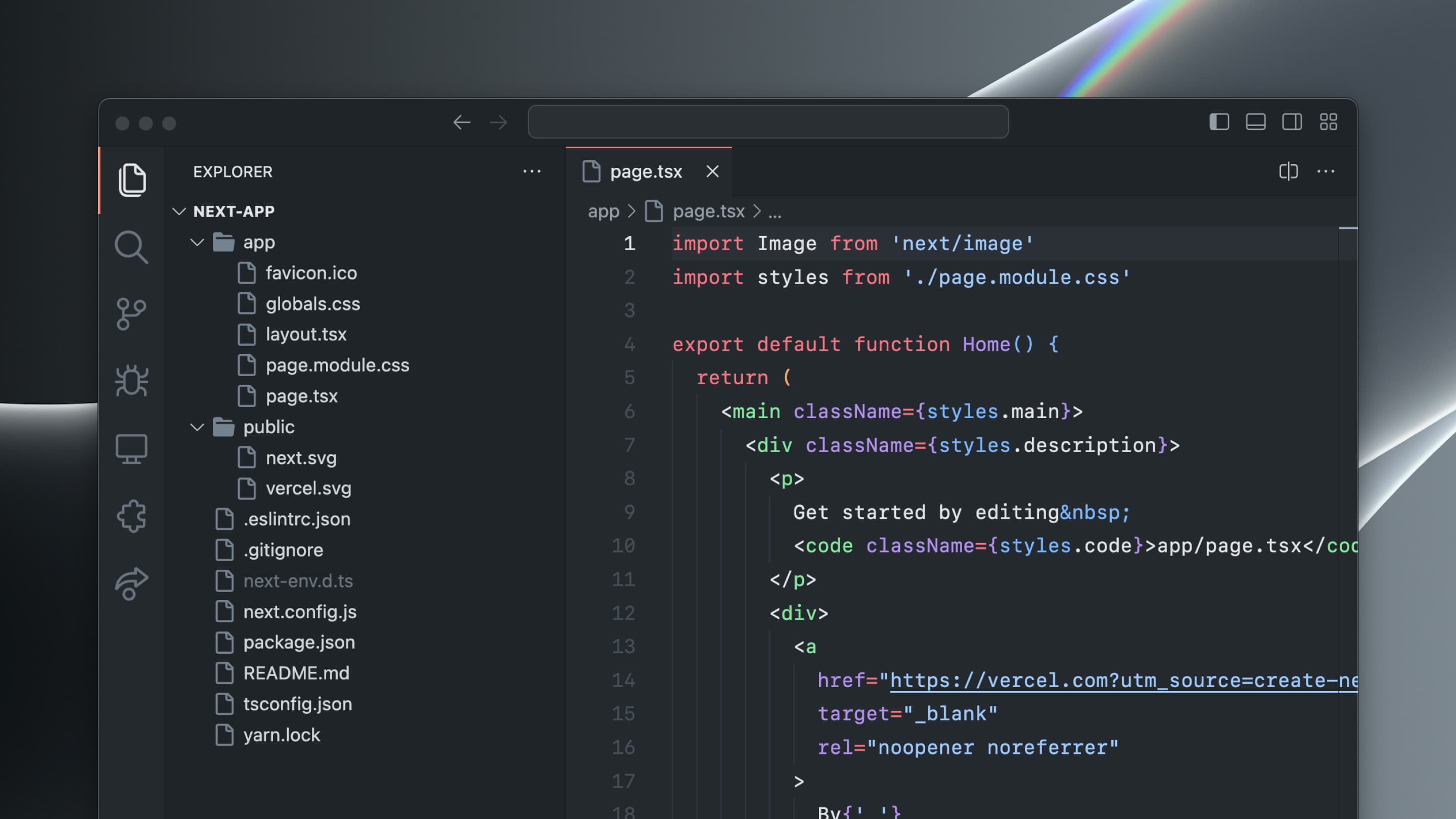The image size is (1456, 819).
Task: Click the app breadcrumb segment
Action: 603,211
